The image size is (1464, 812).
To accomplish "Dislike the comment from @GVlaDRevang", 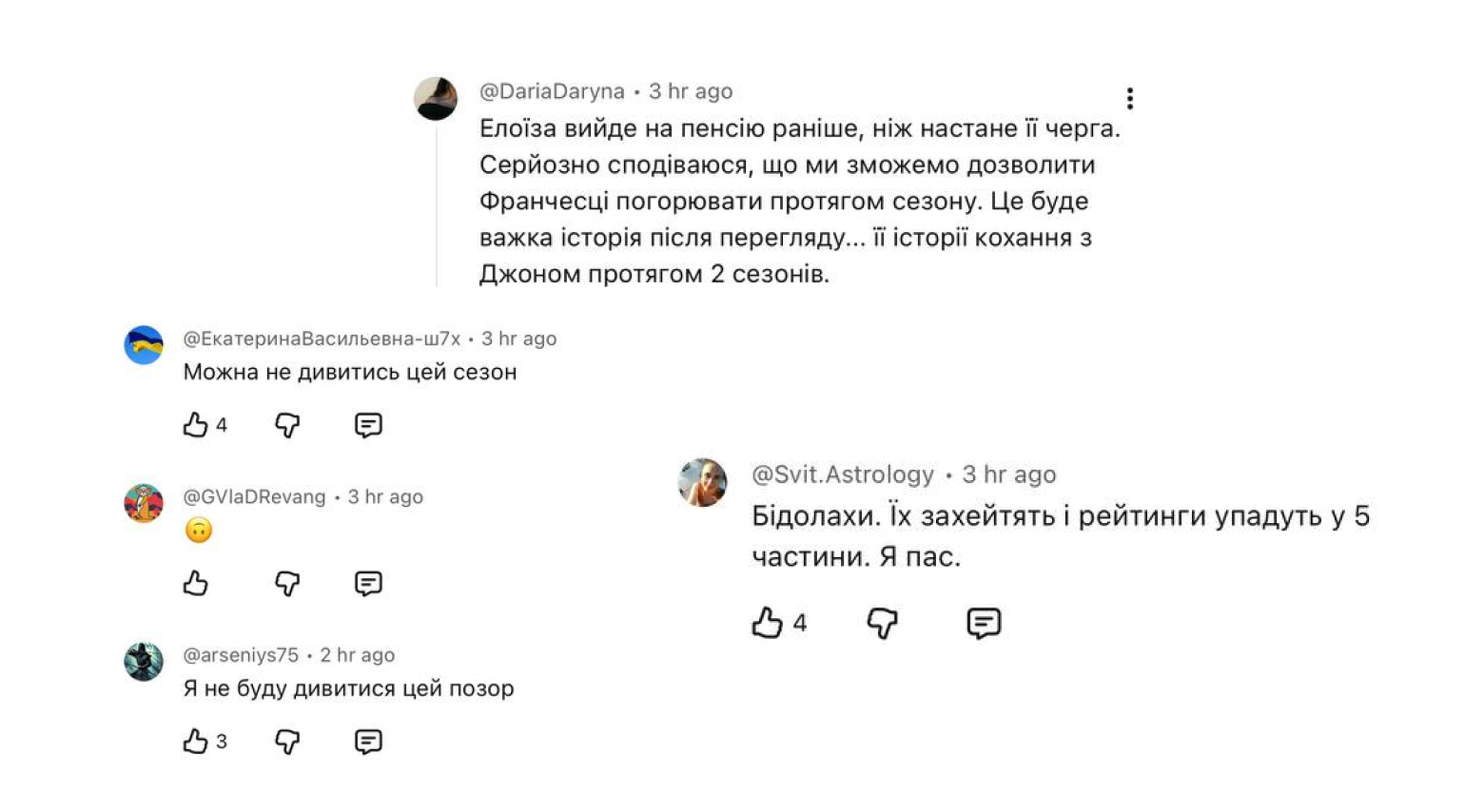I will tap(286, 583).
